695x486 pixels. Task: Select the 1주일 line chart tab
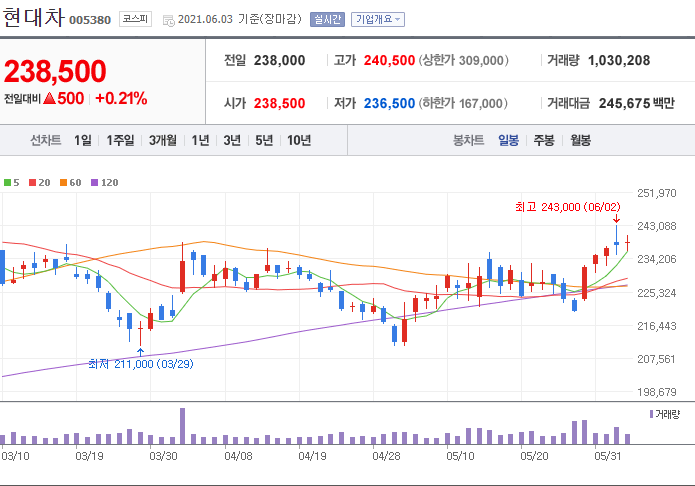click(x=120, y=140)
